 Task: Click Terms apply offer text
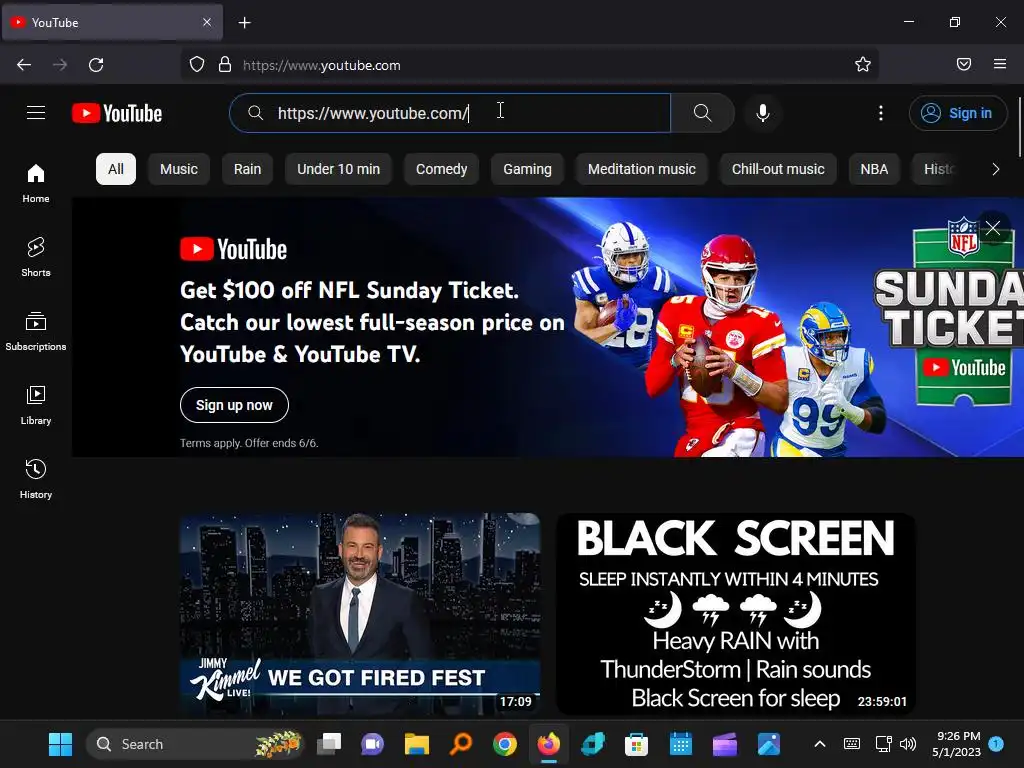249,443
